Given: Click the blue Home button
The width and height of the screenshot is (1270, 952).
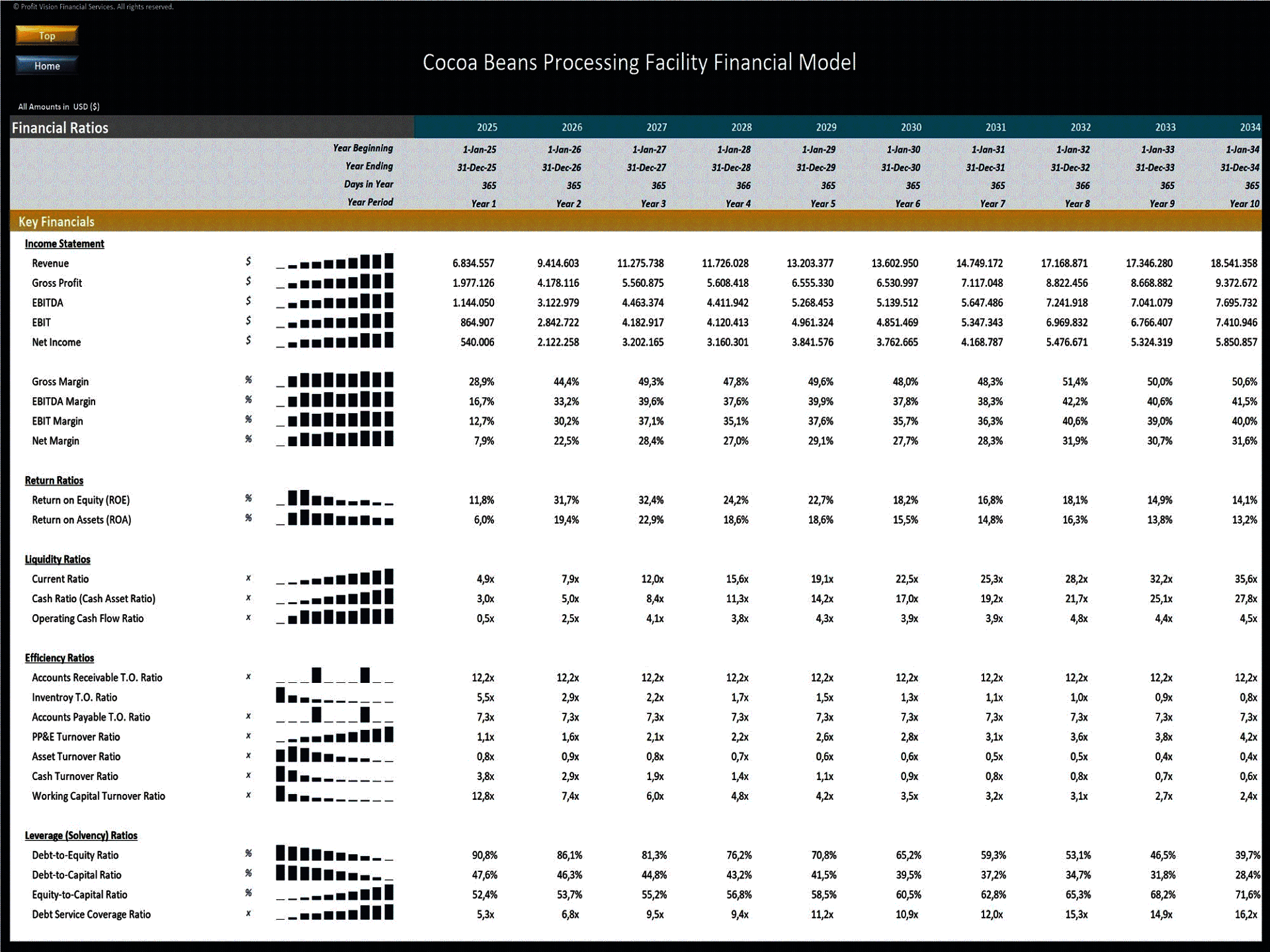Looking at the screenshot, I should coord(47,65).
